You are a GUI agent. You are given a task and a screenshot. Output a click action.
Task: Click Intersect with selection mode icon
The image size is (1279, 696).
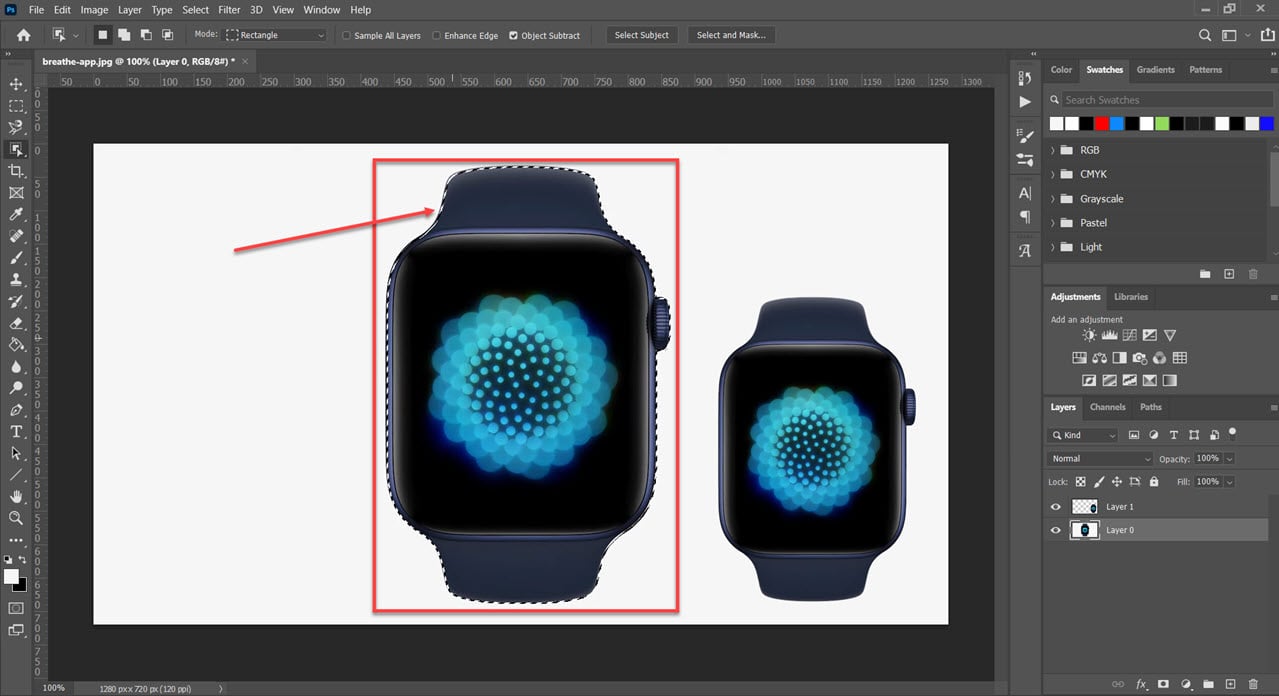pyautogui.click(x=168, y=35)
